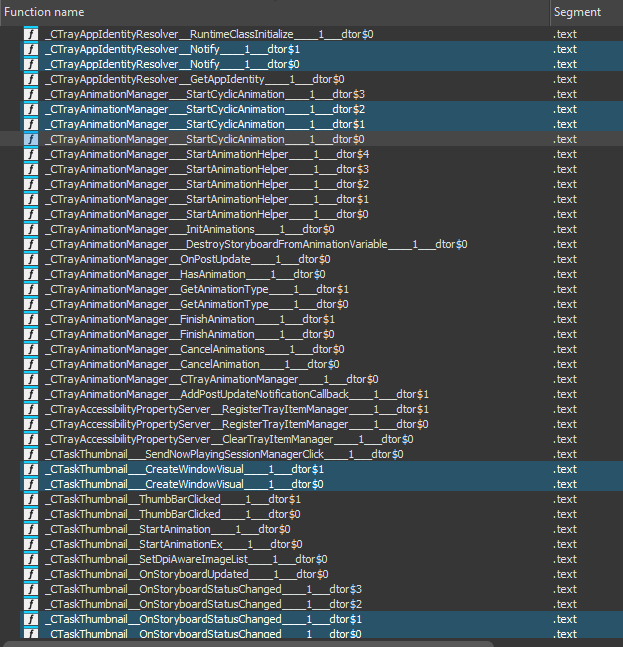Click function icon beside GetAnimationType dtor$1

point(31,289)
